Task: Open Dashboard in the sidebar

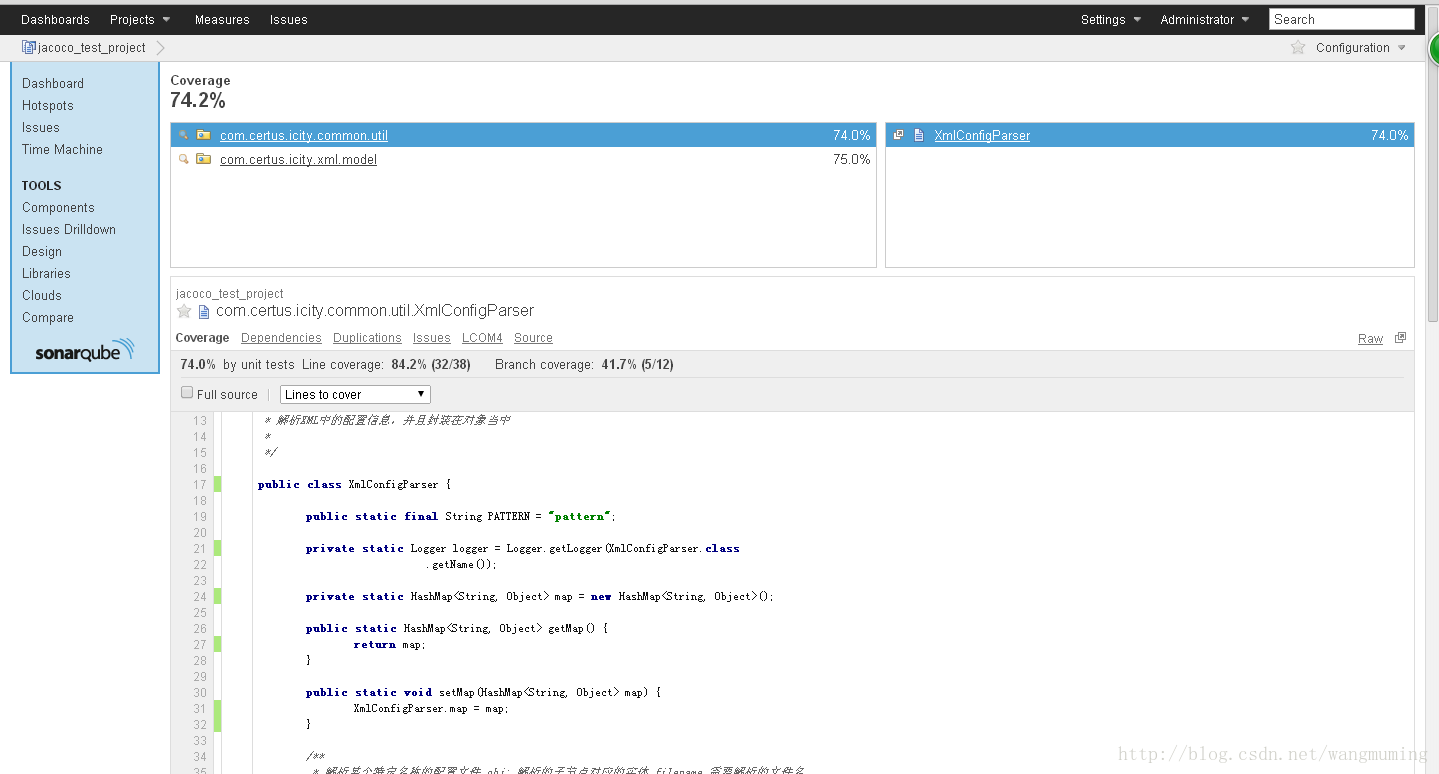Action: [53, 83]
